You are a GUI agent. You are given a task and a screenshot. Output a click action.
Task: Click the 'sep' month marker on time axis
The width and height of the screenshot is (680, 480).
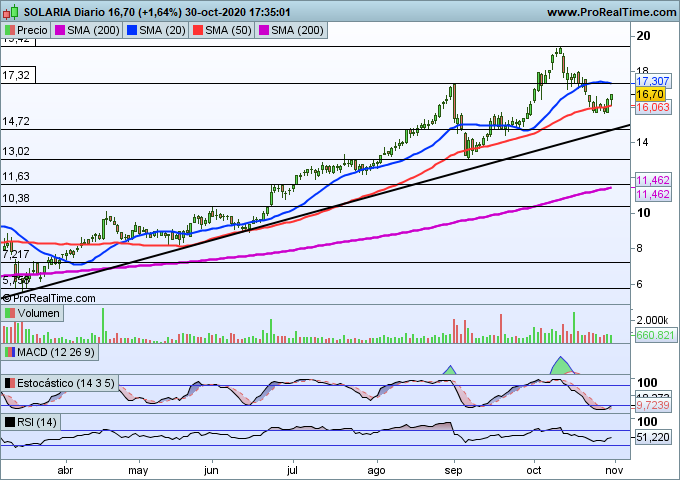[x=453, y=467]
